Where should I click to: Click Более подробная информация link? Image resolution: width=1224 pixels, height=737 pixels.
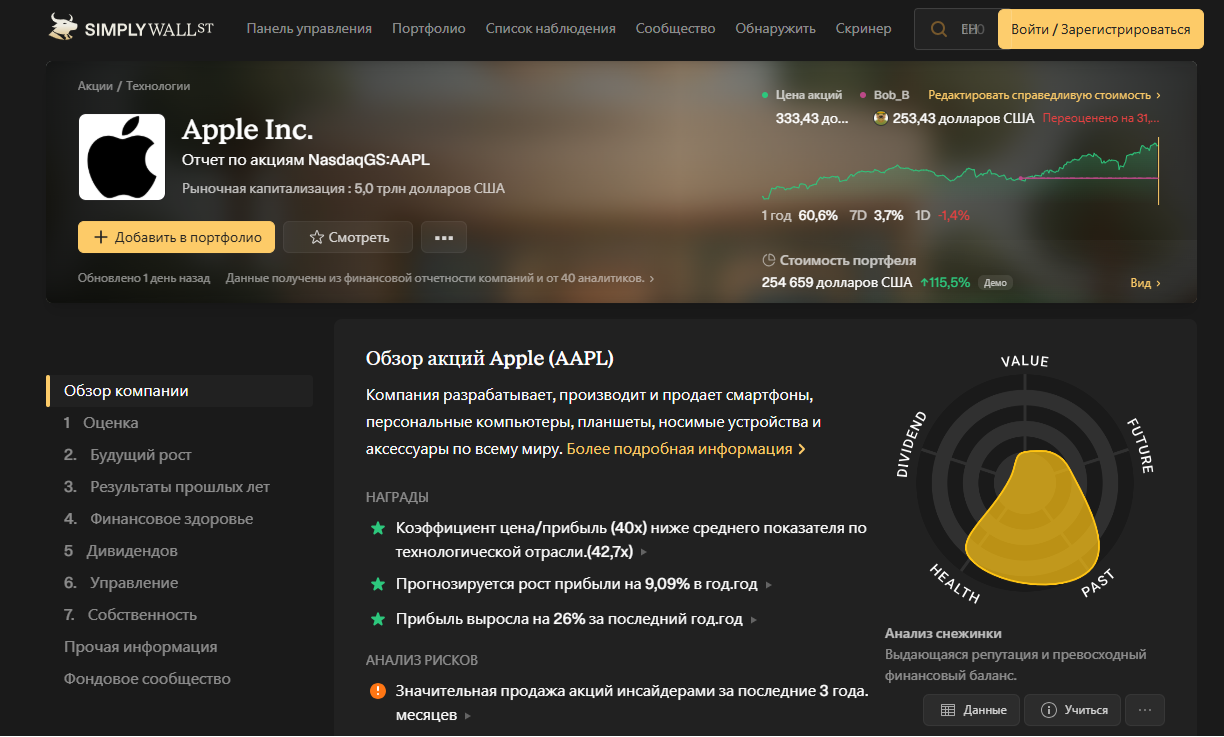tap(686, 449)
